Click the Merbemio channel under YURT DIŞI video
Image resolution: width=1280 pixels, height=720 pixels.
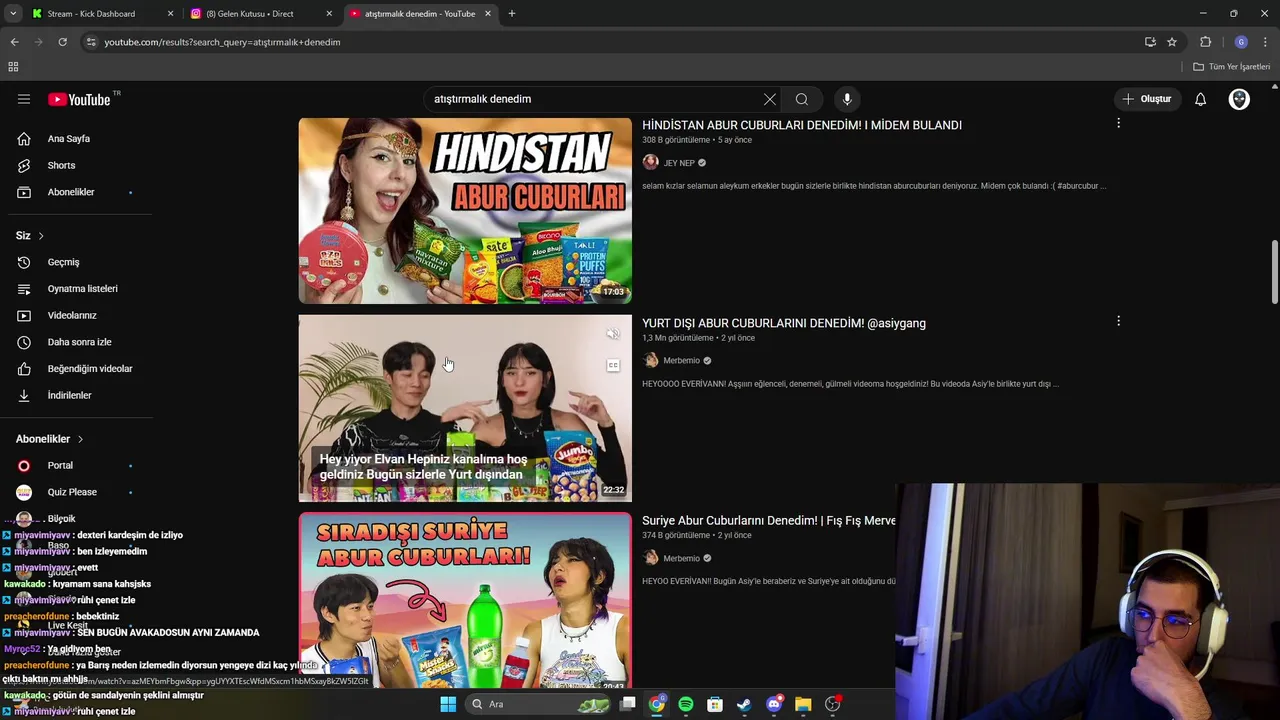(682, 361)
